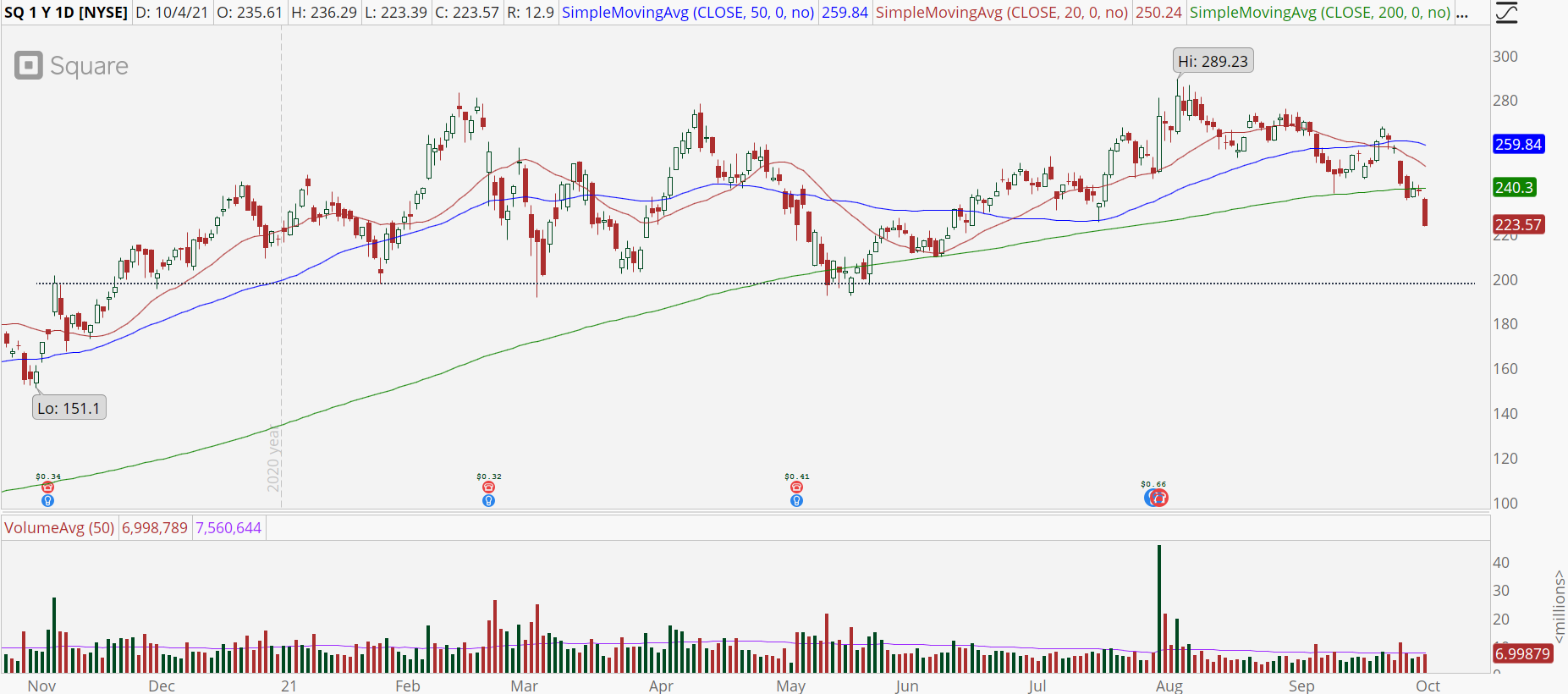Click the Aug label on the time axis
This screenshot has height=694, width=1568.
[1169, 686]
